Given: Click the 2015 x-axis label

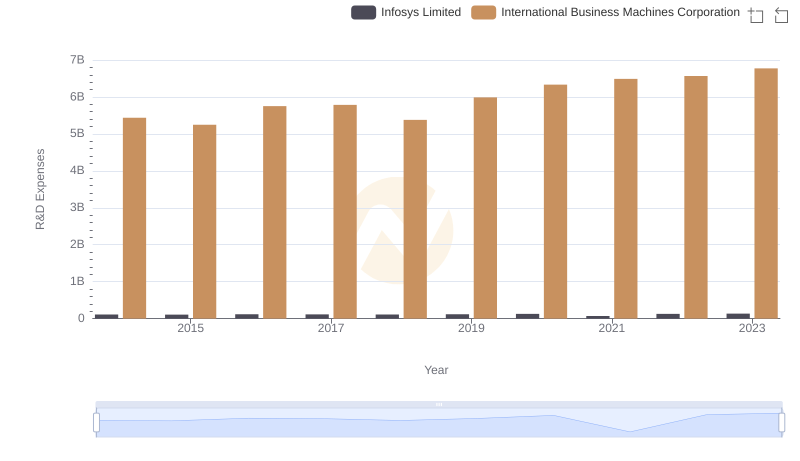Looking at the screenshot, I should click(x=190, y=328).
